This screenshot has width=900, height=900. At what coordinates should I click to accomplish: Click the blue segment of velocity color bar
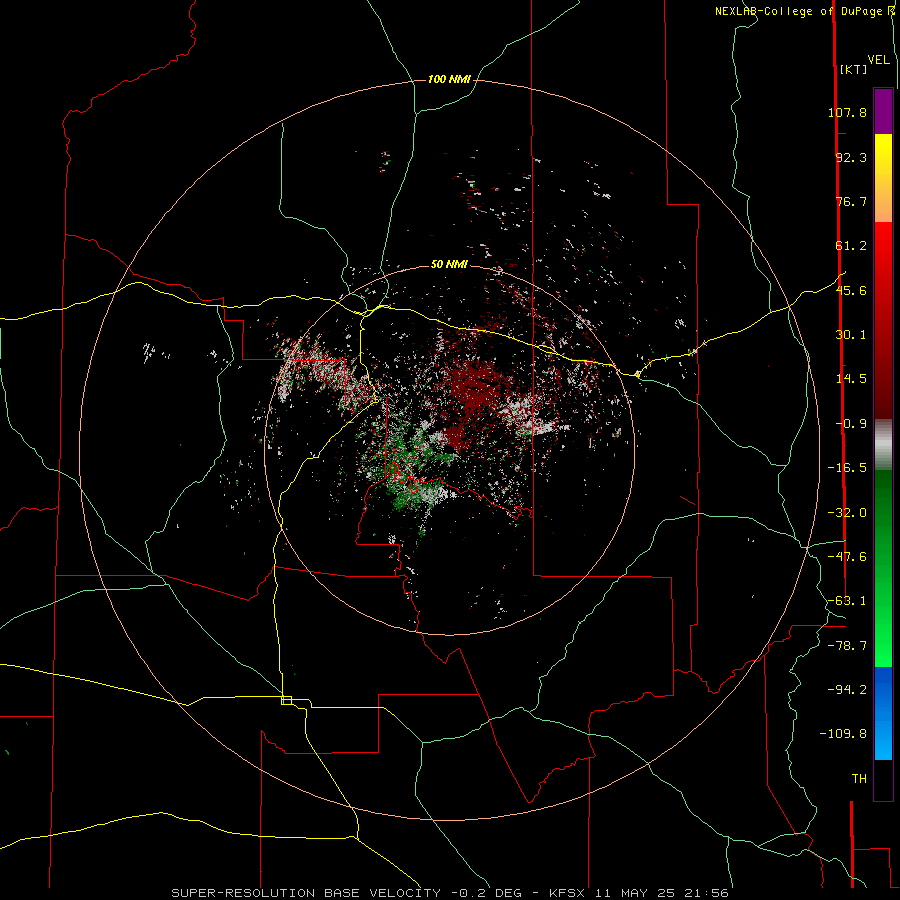tap(883, 713)
